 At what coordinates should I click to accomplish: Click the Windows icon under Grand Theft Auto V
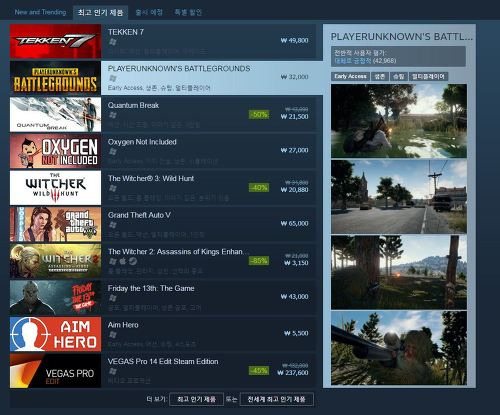tap(113, 225)
